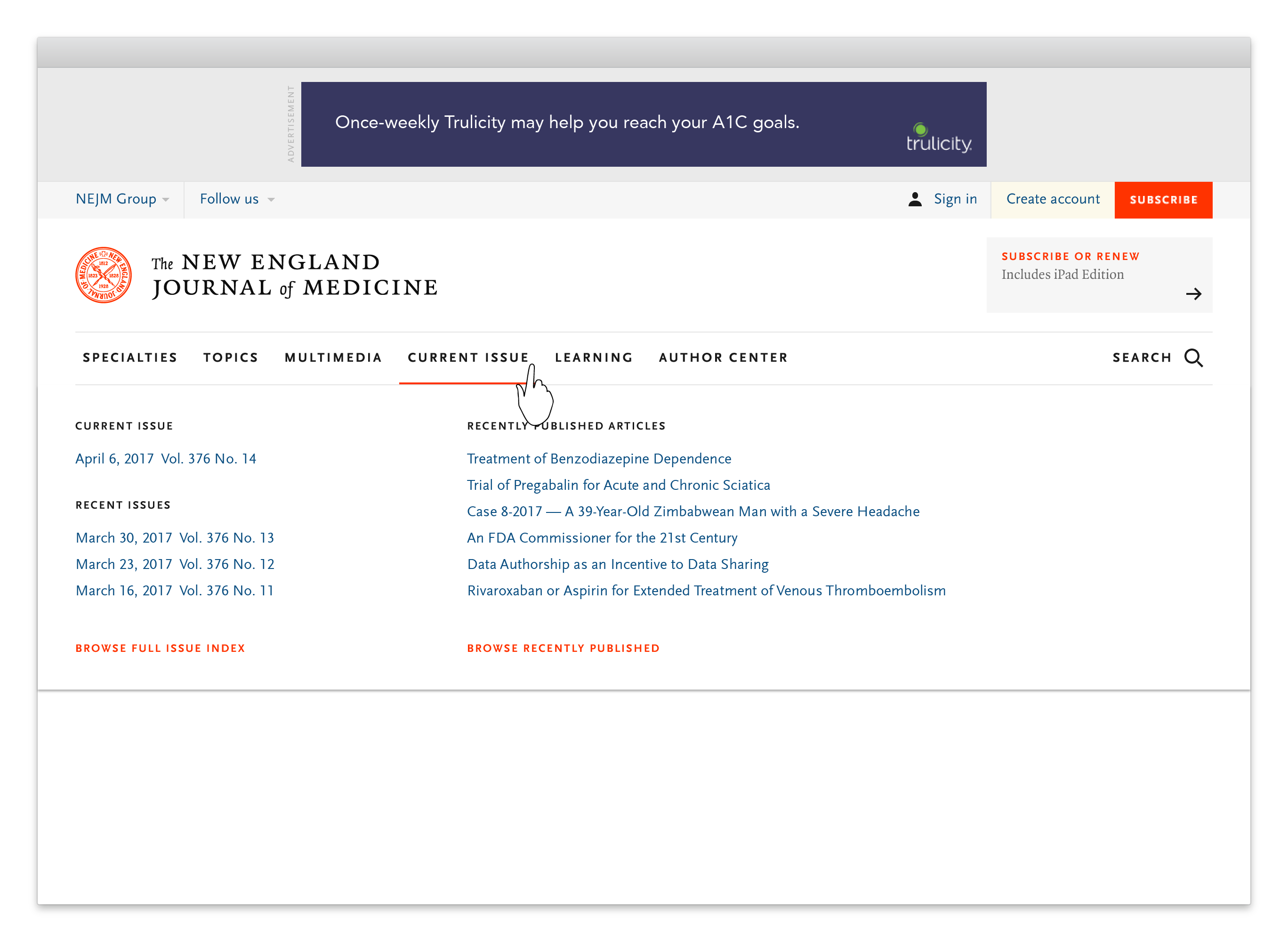Viewport: 1288px width, 942px height.
Task: Click the orange SUBSCRIBE button
Action: [1163, 200]
